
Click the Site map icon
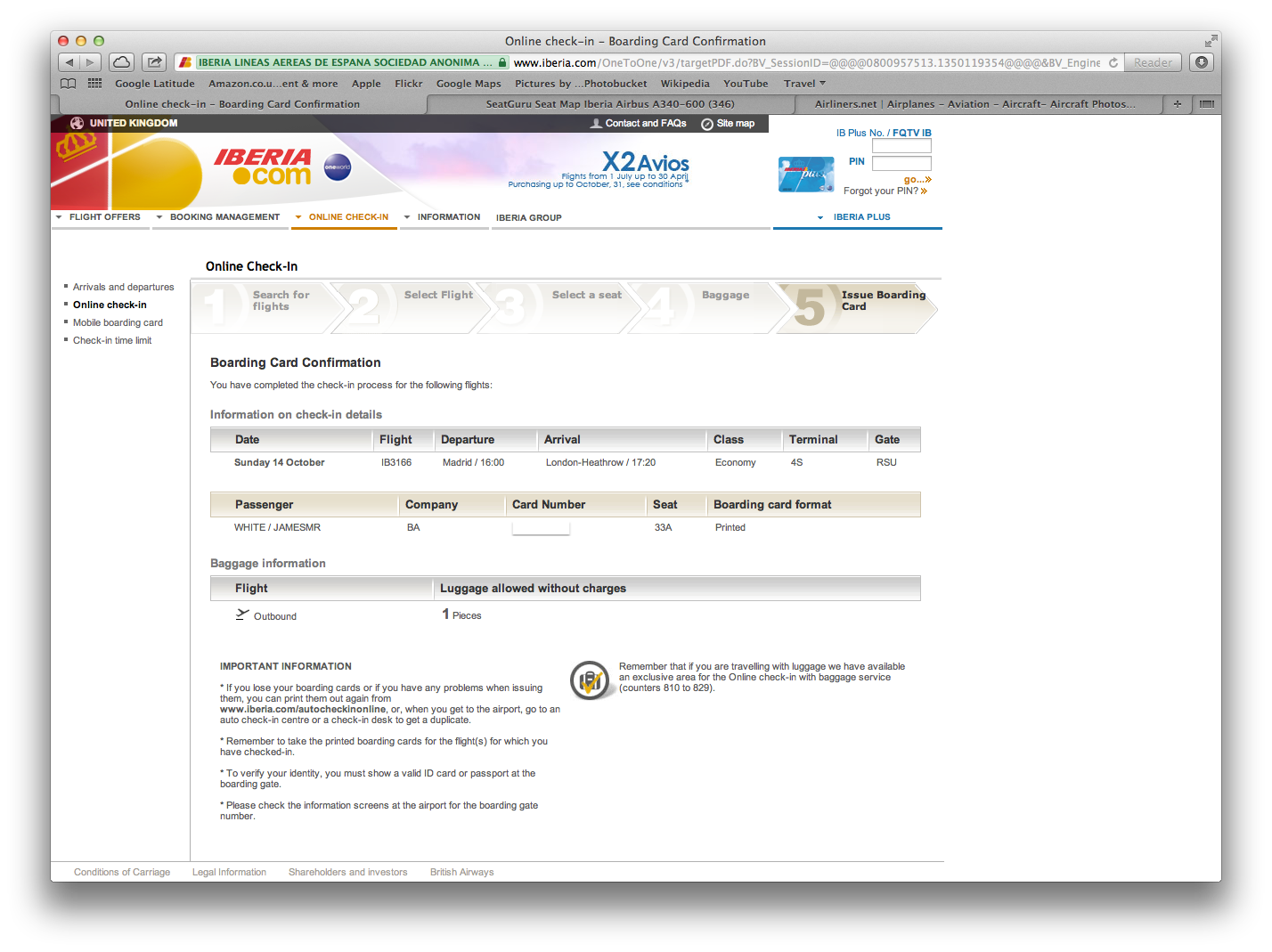tap(707, 124)
